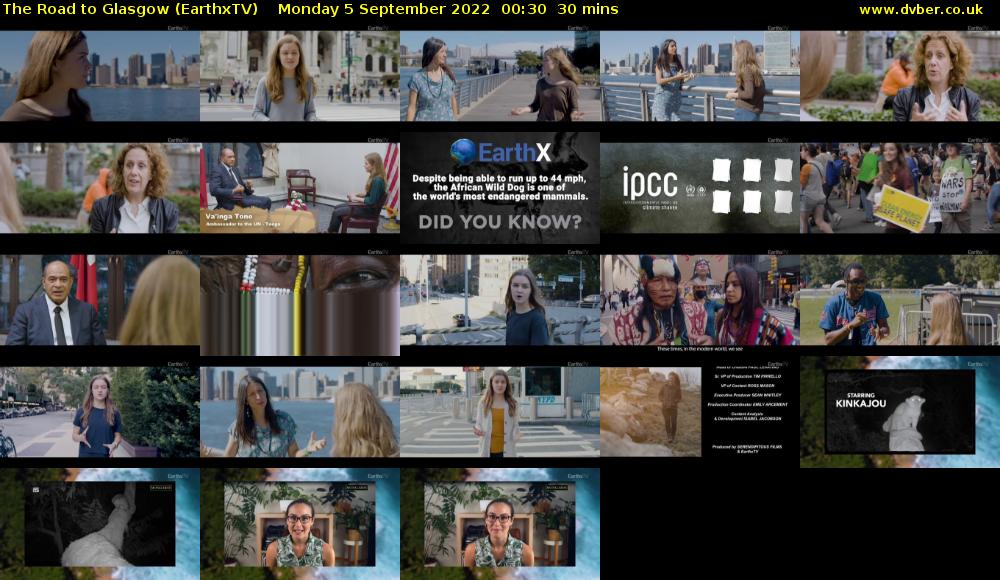The image size is (1000, 580).
Task: Select the girl in white cardigan at crosswalk thumbnail
Action: pos(500,412)
